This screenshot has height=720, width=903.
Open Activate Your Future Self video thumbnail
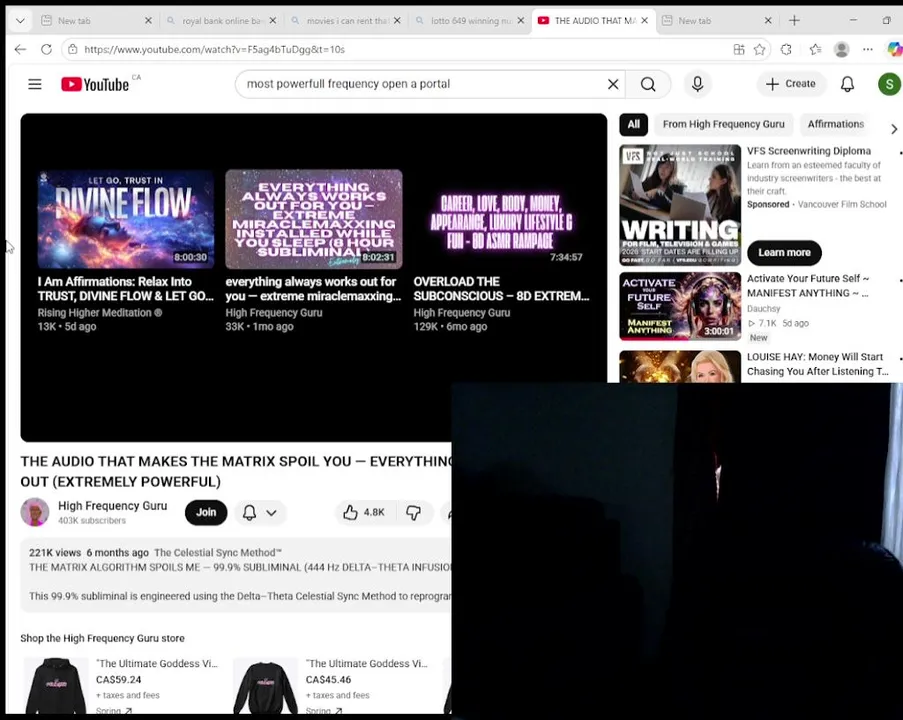tap(680, 306)
